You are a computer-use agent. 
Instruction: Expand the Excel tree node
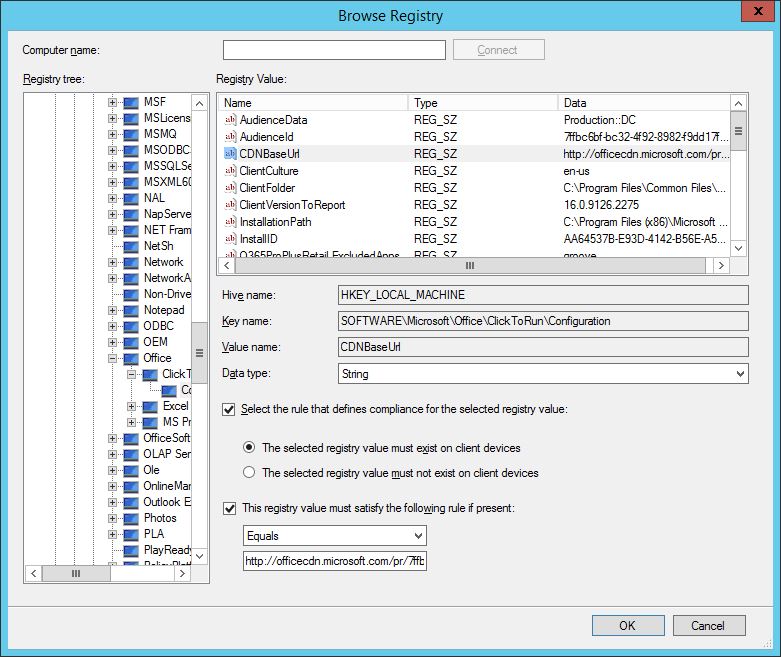[x=131, y=406]
